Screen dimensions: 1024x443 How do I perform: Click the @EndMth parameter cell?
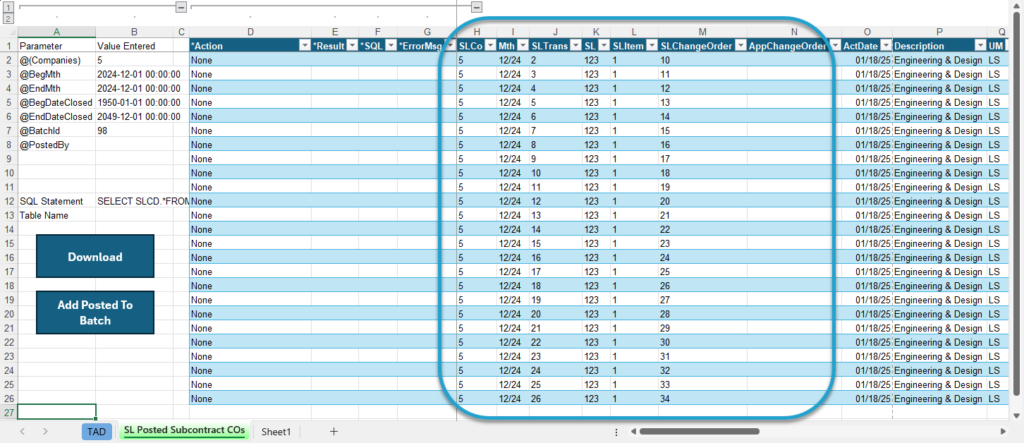[x=57, y=88]
